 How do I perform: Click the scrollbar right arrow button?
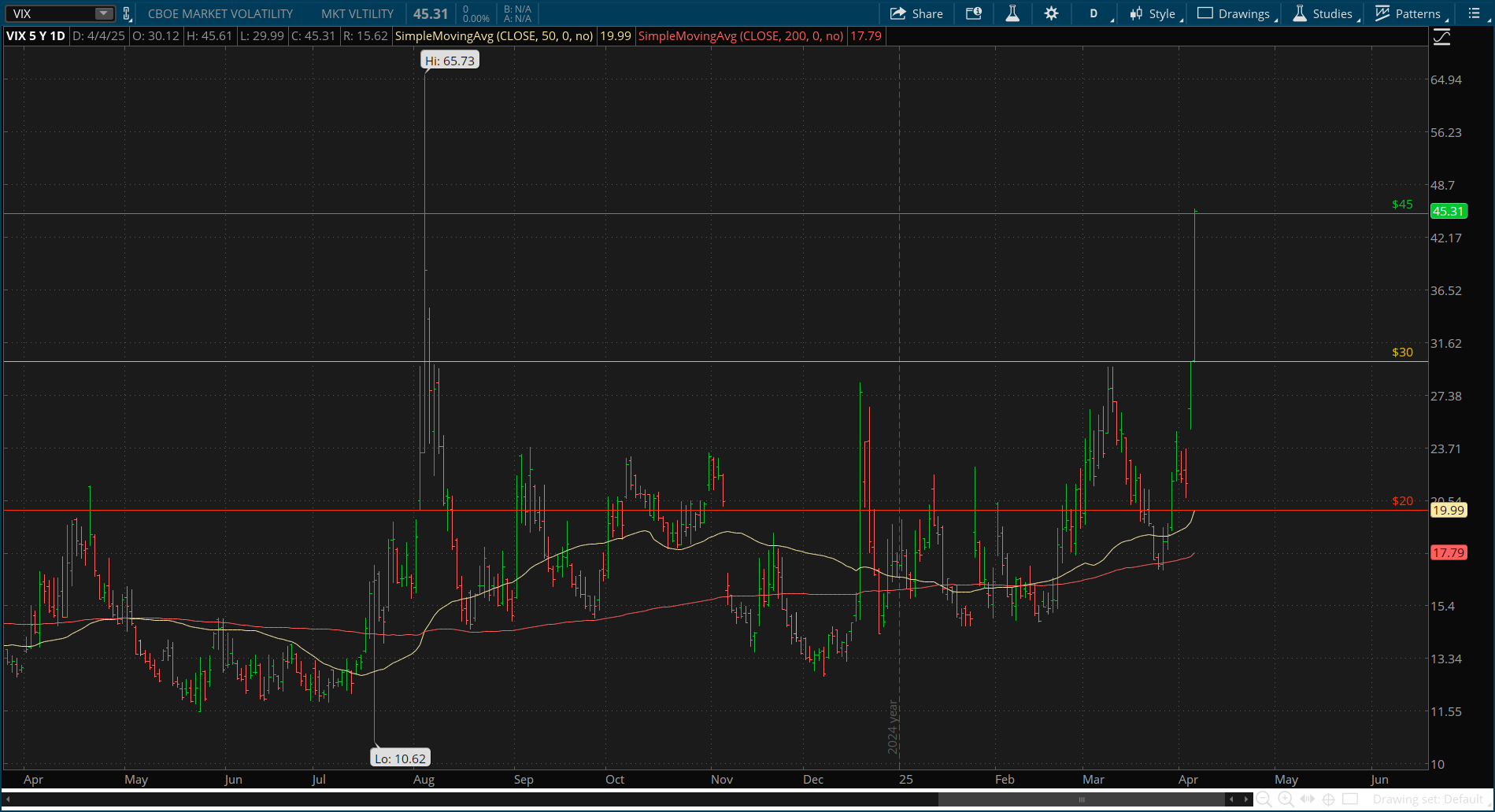point(1246,799)
